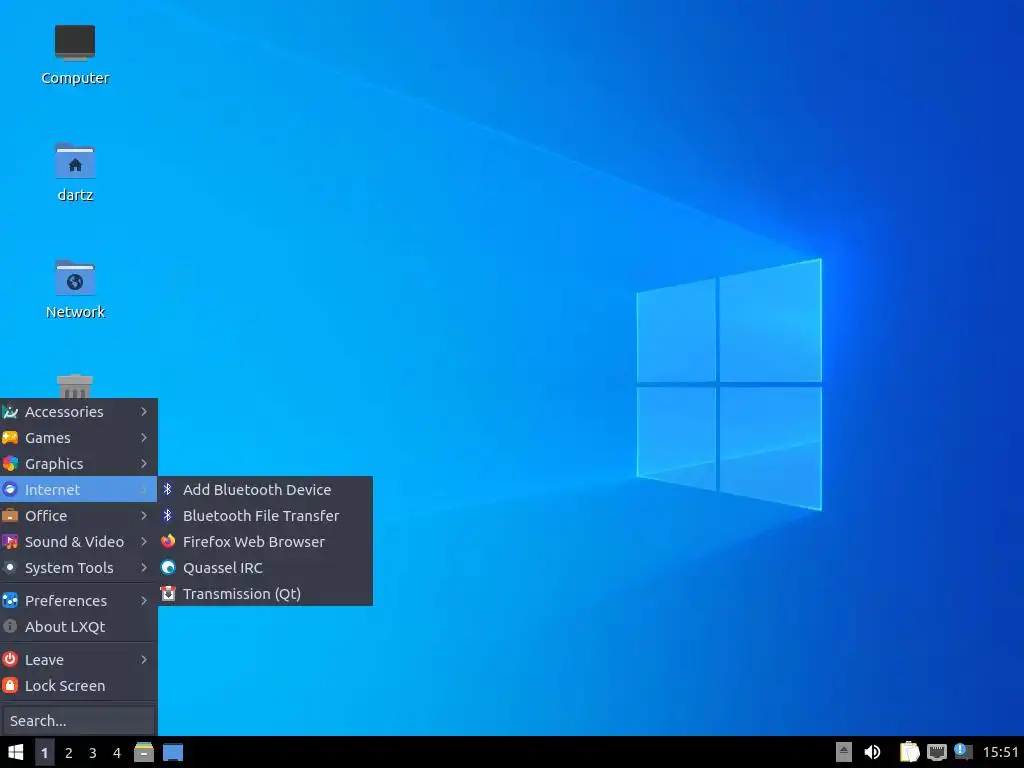Click the Transmission download icon

(168, 594)
